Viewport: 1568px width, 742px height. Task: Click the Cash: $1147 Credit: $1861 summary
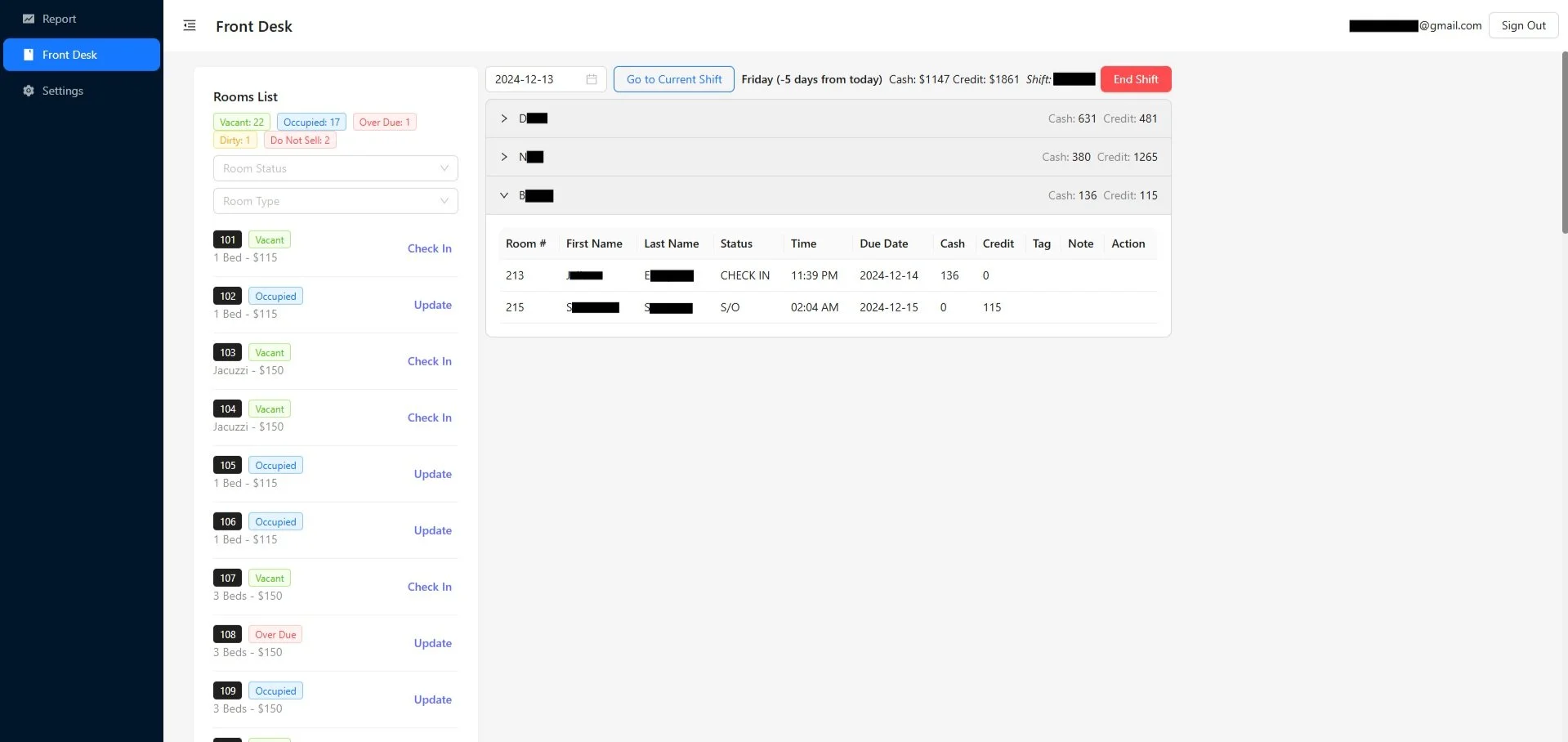954,79
